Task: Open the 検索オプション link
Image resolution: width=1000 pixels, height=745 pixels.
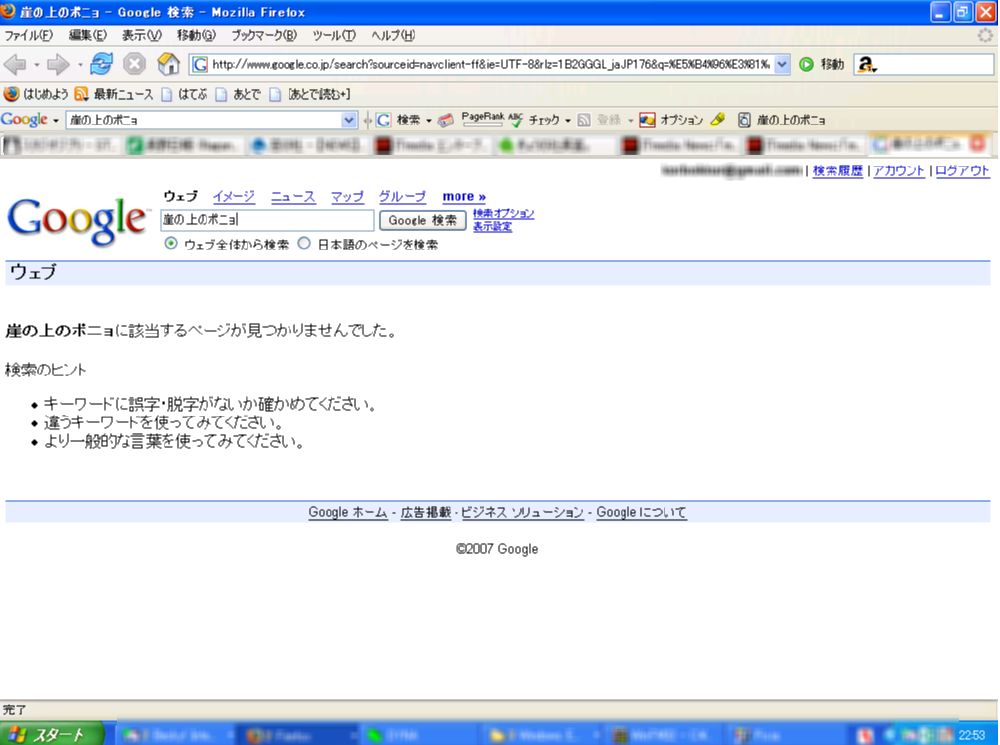Action: point(503,214)
